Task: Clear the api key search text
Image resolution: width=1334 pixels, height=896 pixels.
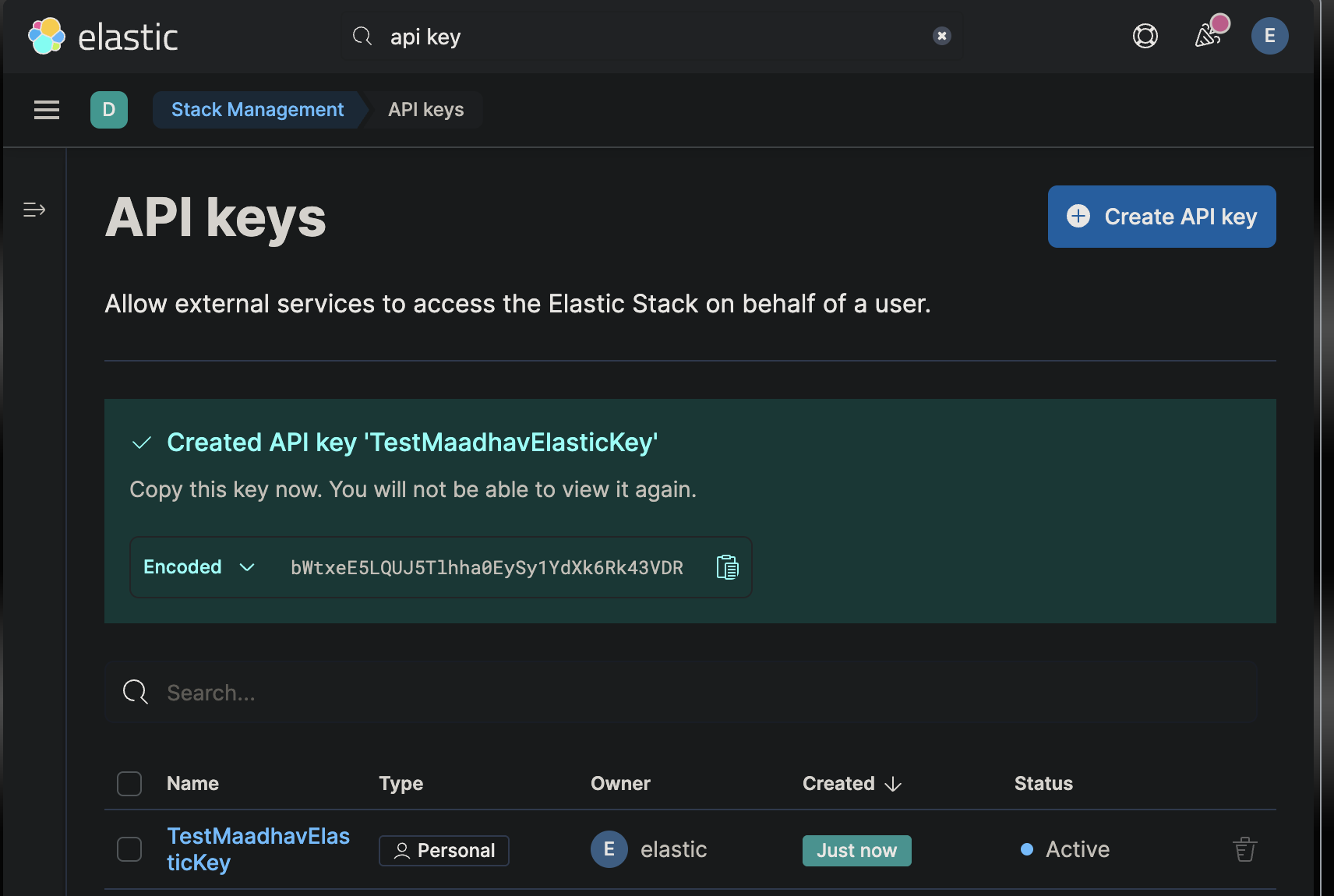Action: (942, 36)
